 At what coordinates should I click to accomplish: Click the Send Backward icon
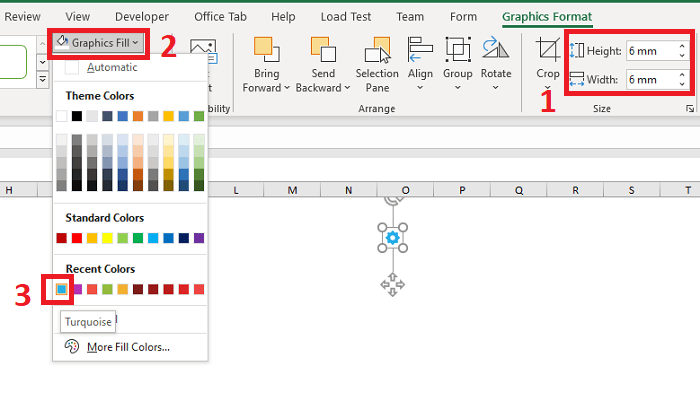pos(323,50)
